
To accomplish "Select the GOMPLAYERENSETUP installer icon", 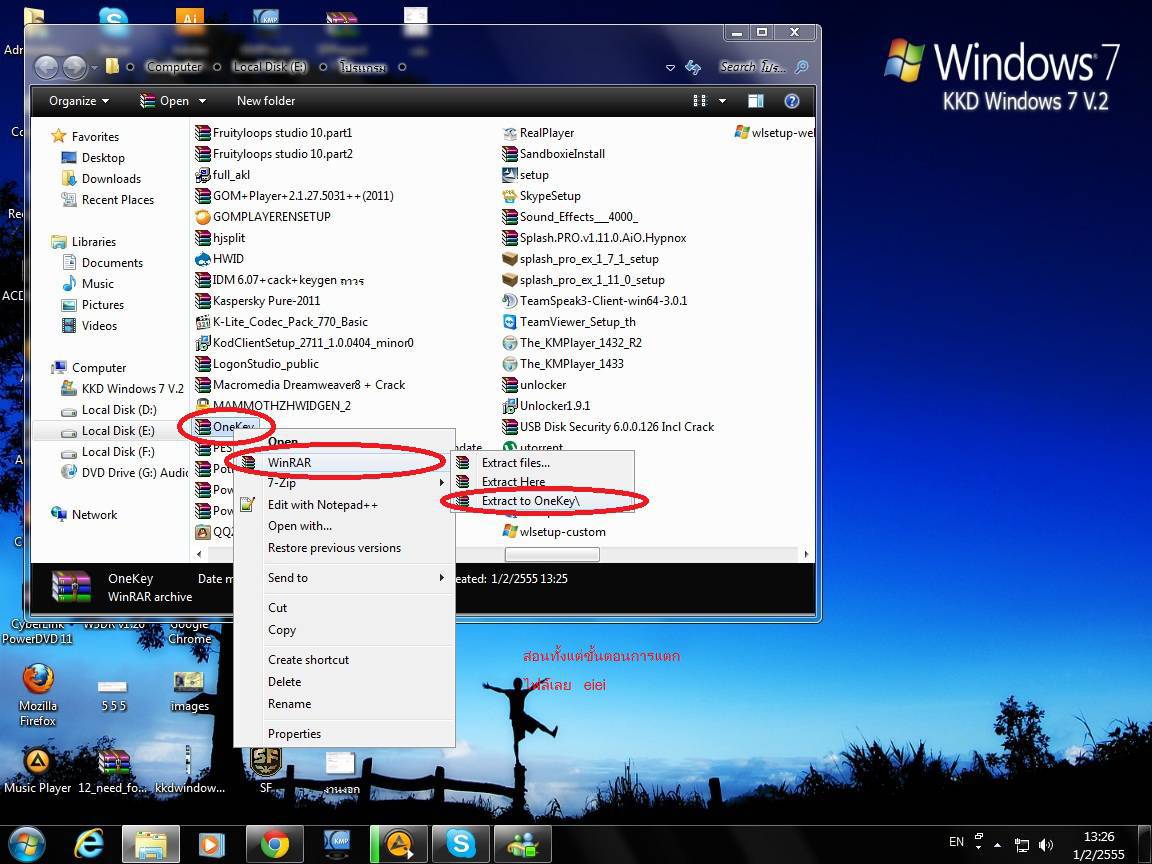I will pos(203,217).
